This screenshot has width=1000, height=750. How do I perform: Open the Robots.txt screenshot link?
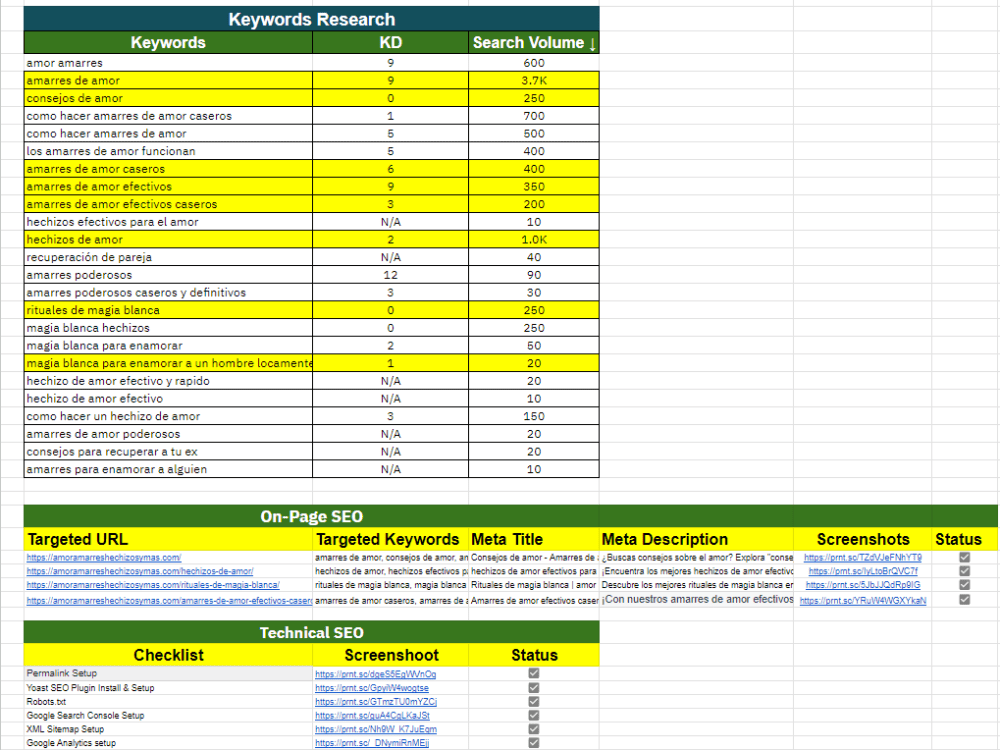pyautogui.click(x=376, y=702)
